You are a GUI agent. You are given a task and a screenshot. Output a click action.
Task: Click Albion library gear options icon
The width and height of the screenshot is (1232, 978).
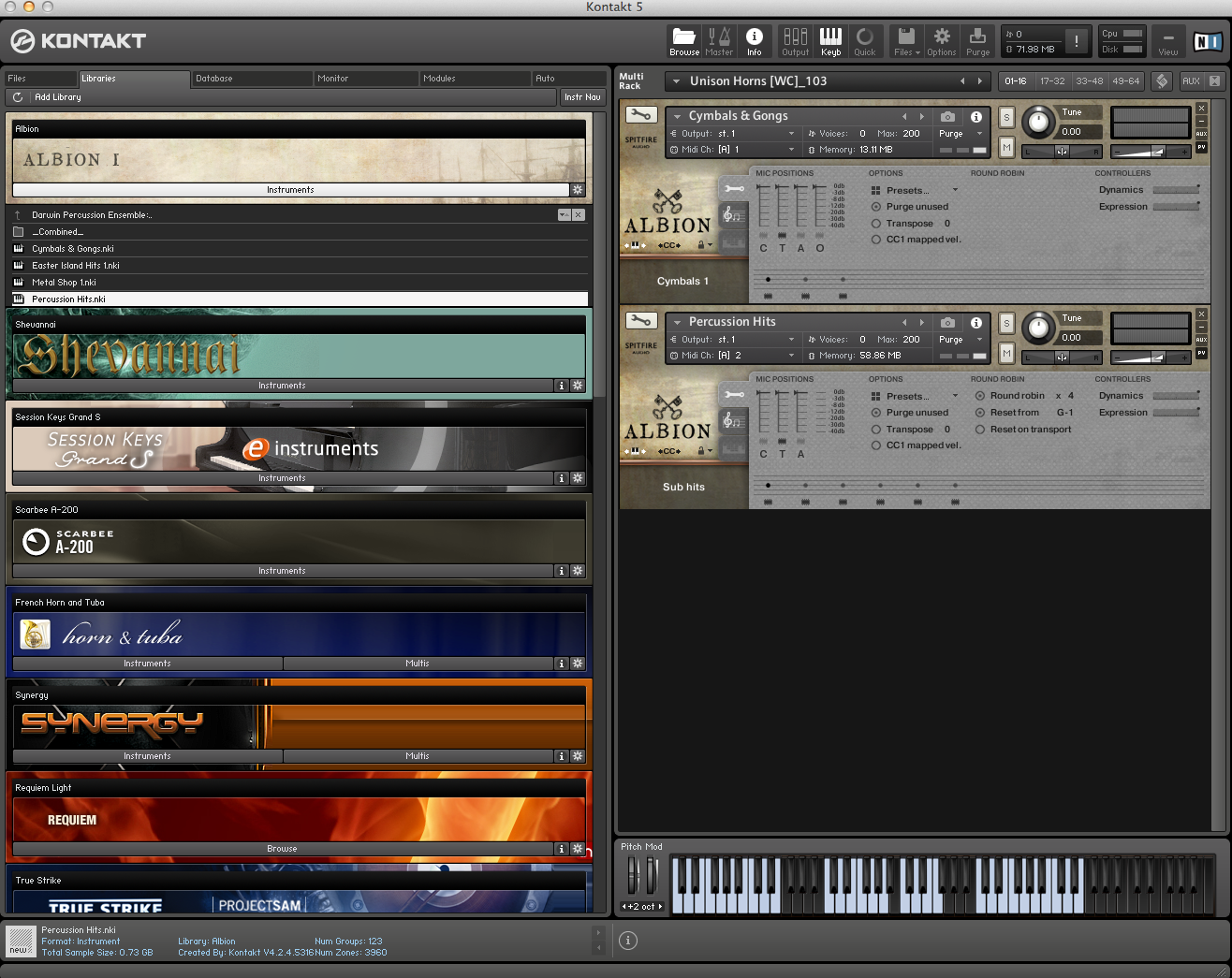click(578, 190)
